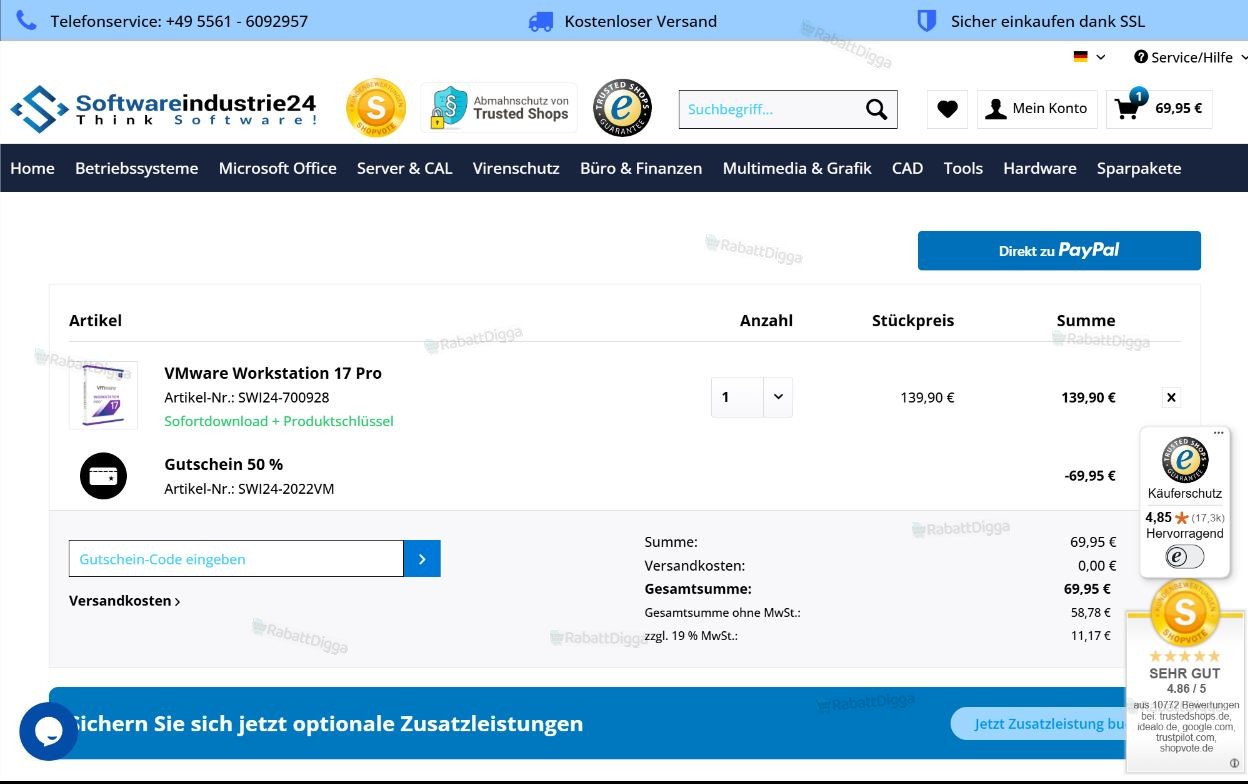Image resolution: width=1248 pixels, height=784 pixels.
Task: Open Microsoft Office menu
Action: click(x=278, y=168)
